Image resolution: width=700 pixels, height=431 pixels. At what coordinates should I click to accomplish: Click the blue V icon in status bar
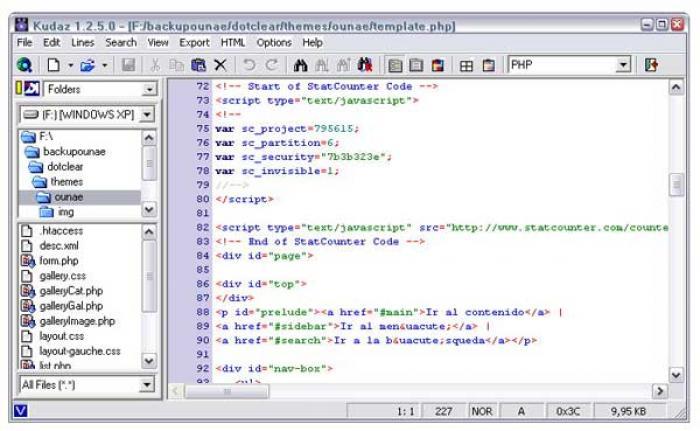pos(21,410)
